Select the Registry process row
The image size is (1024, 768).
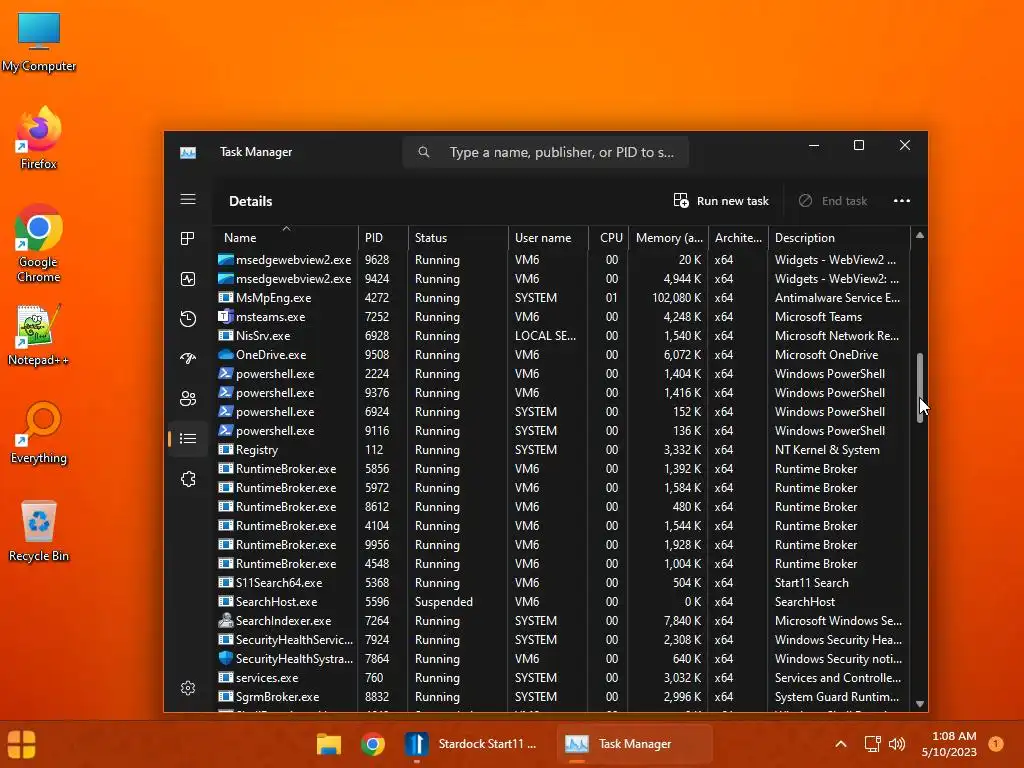click(562, 450)
